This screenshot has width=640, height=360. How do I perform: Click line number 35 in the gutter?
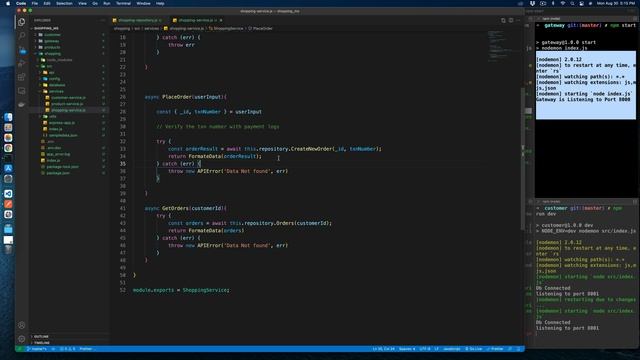(123, 164)
